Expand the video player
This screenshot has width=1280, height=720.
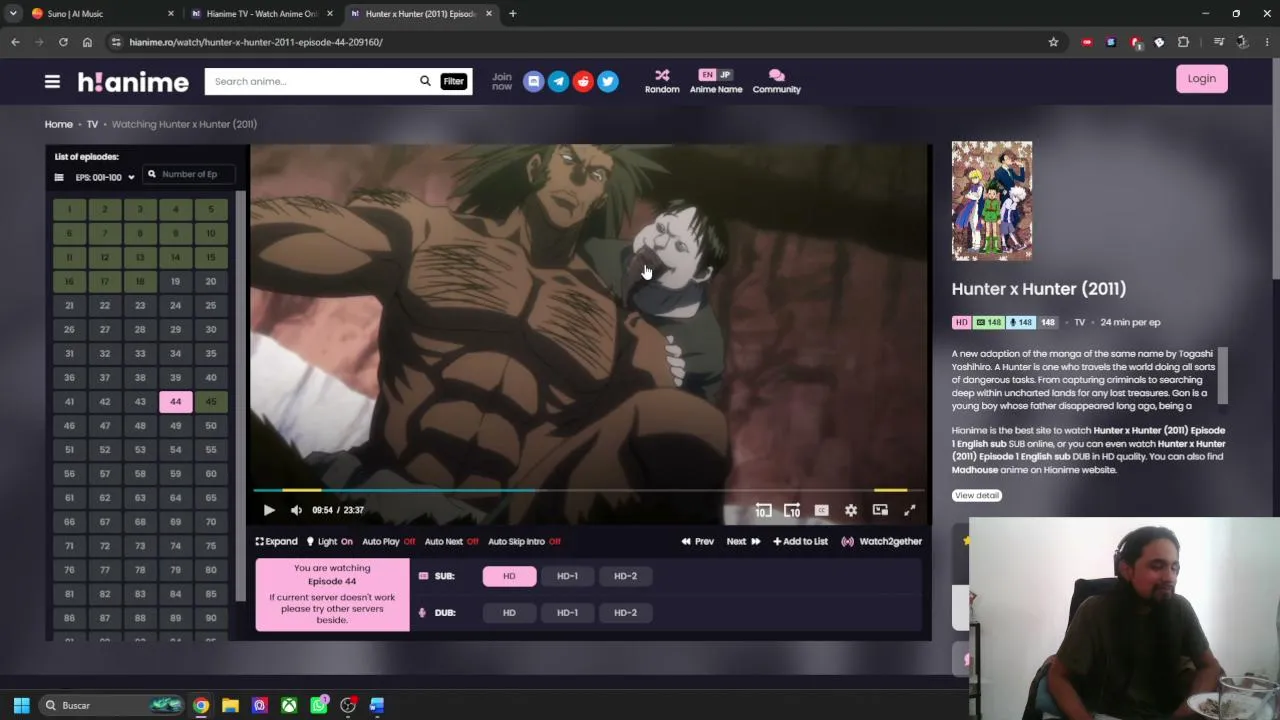pos(276,542)
